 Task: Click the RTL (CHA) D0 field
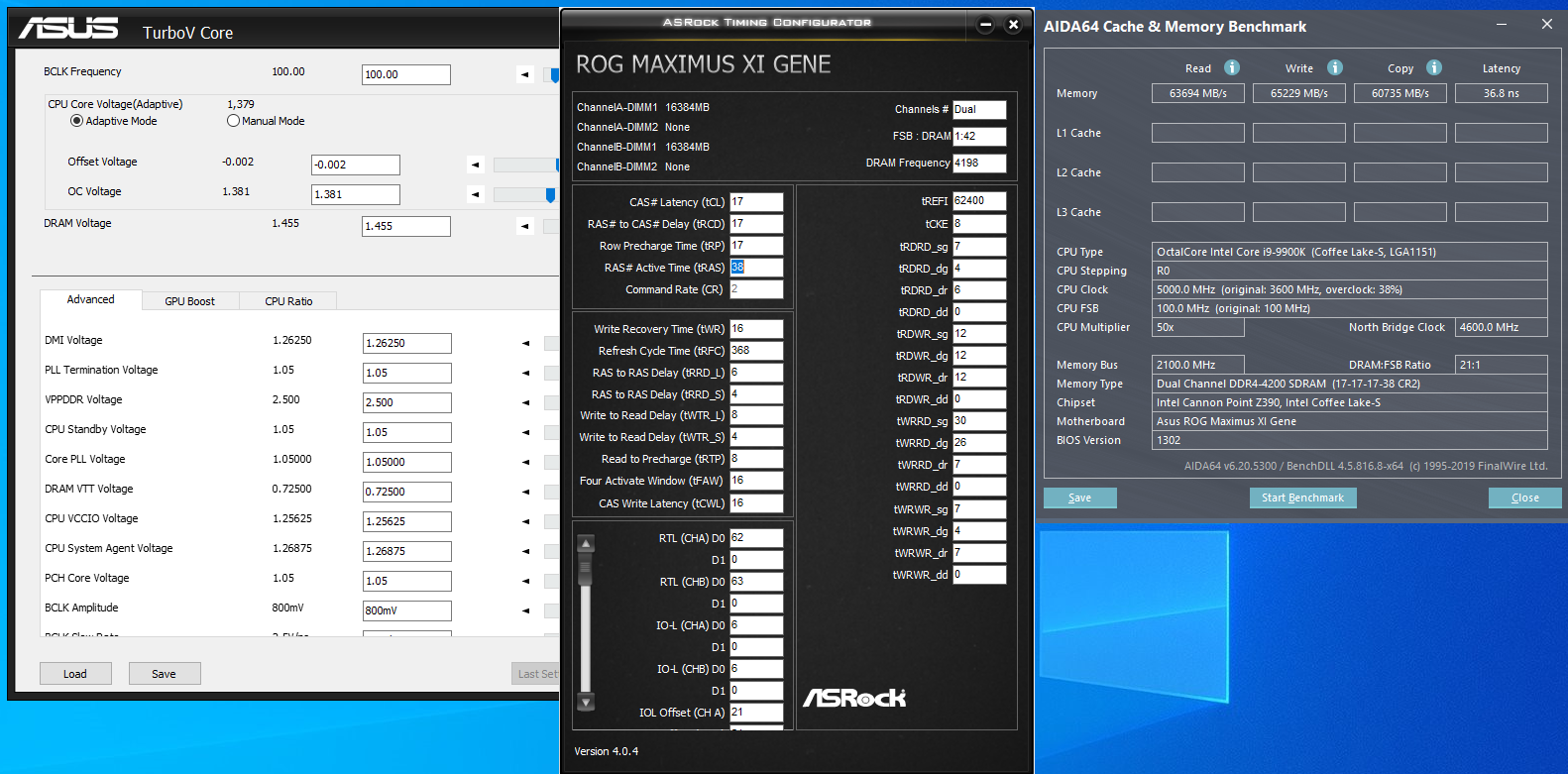pyautogui.click(x=756, y=538)
